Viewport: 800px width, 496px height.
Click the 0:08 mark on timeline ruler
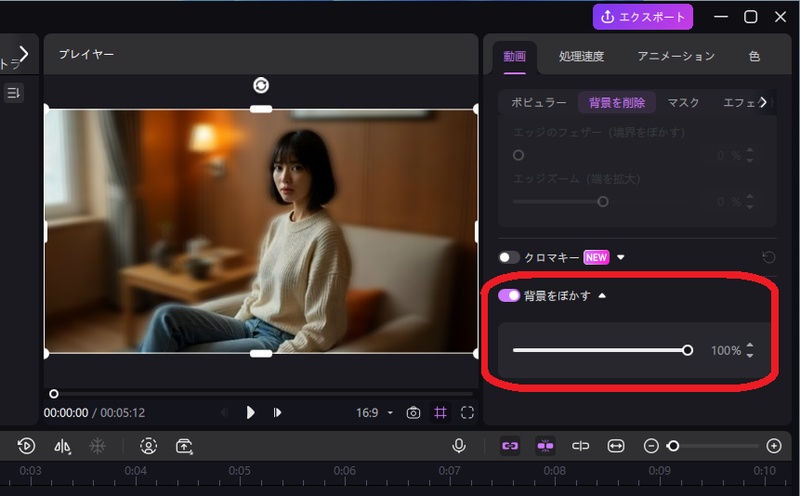click(x=554, y=470)
